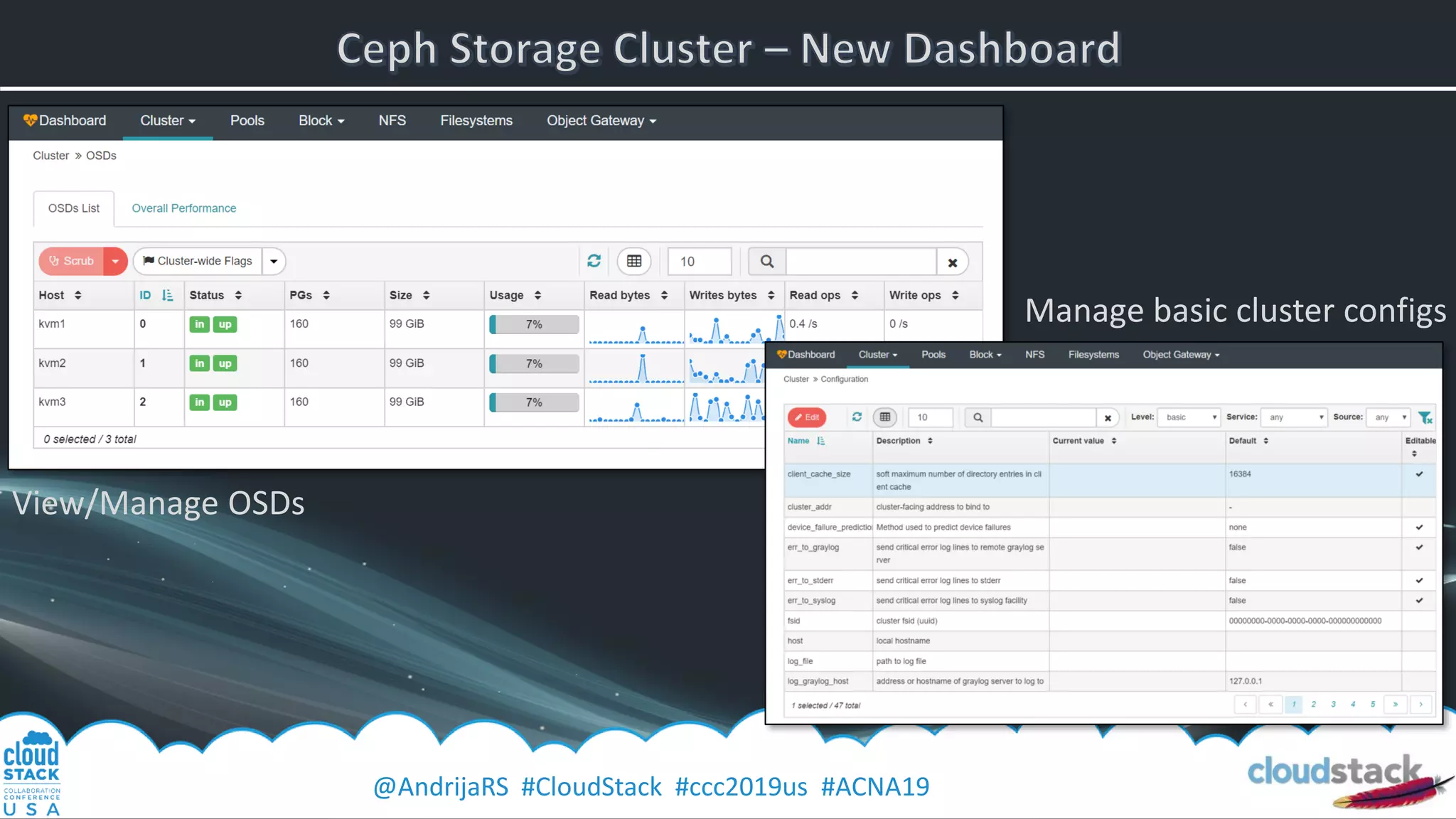
Task: Expand Object Gateway menu in the OSDs window
Action: tap(601, 121)
